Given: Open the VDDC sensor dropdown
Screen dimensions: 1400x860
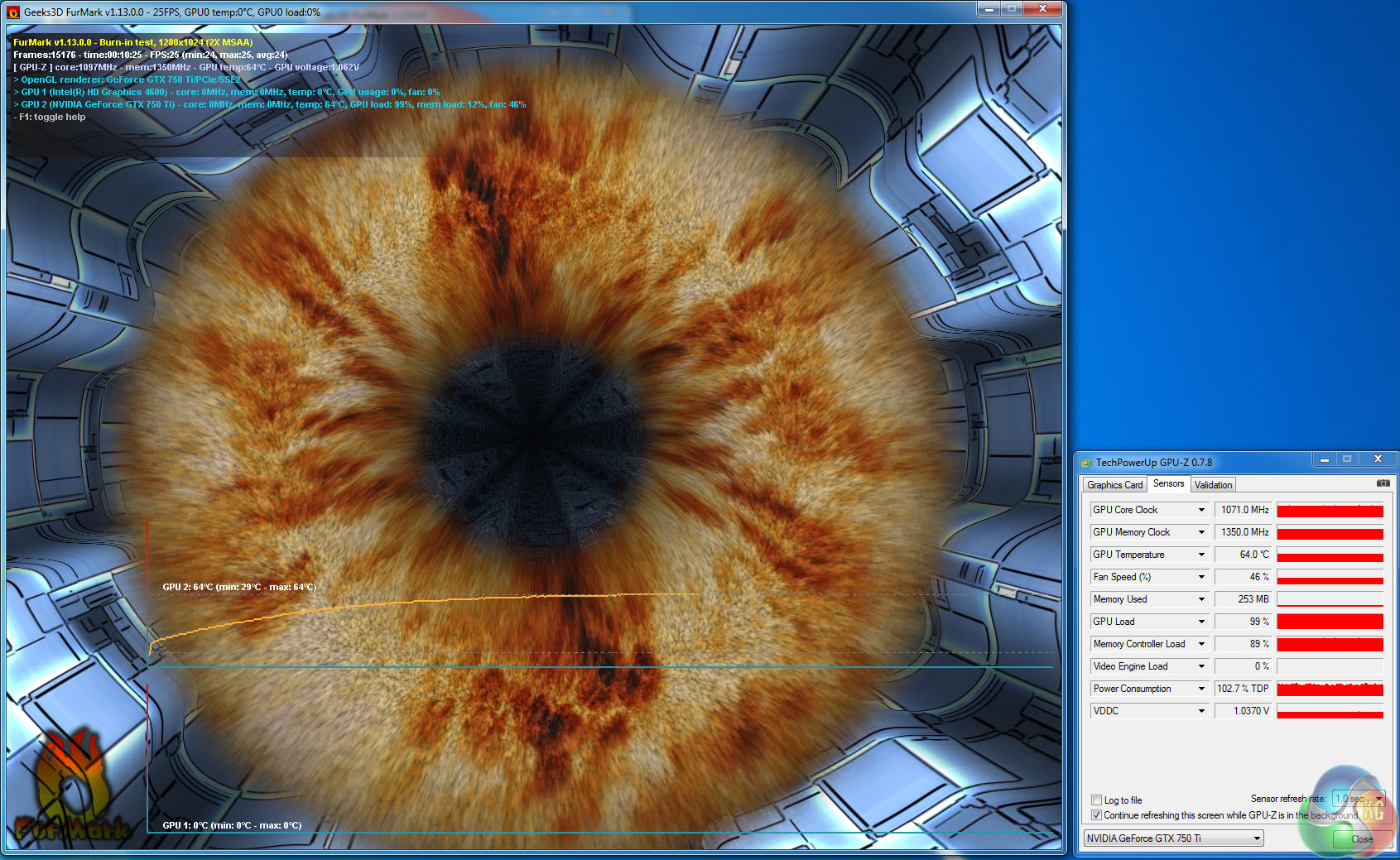Looking at the screenshot, I should click(1201, 711).
